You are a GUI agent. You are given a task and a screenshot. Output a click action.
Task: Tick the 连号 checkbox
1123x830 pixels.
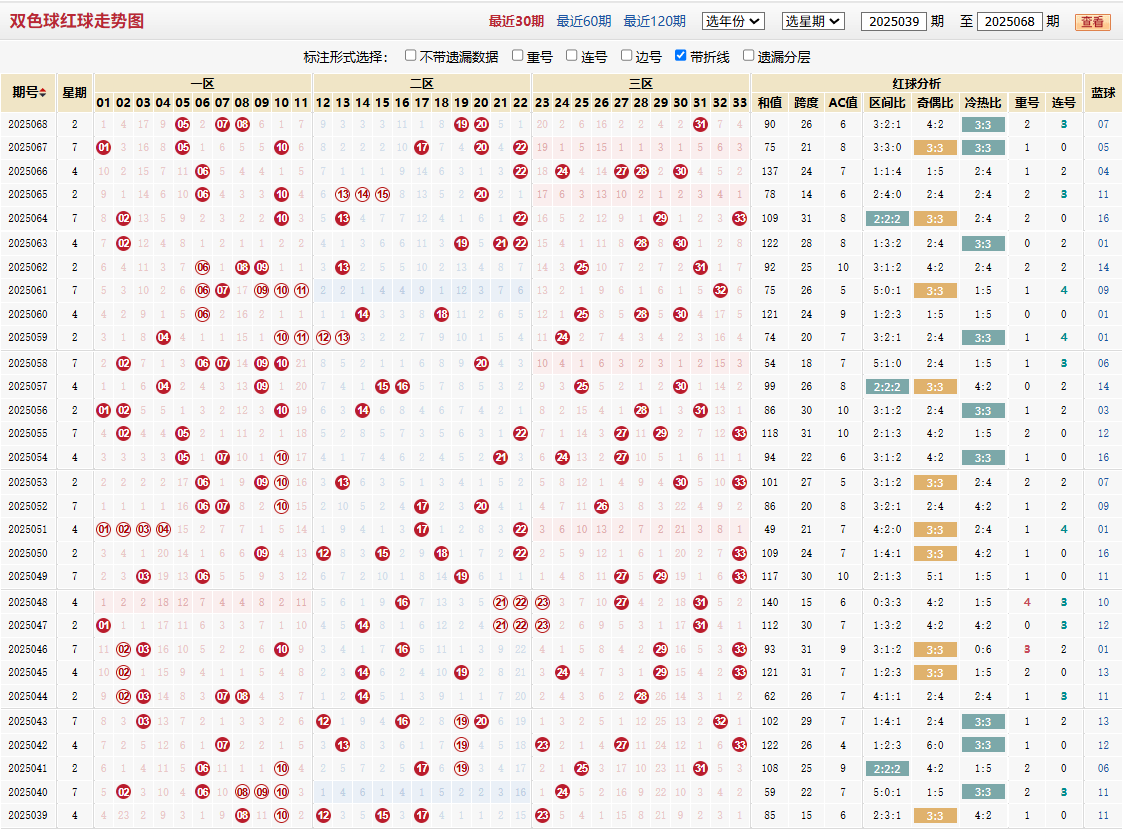572,55
